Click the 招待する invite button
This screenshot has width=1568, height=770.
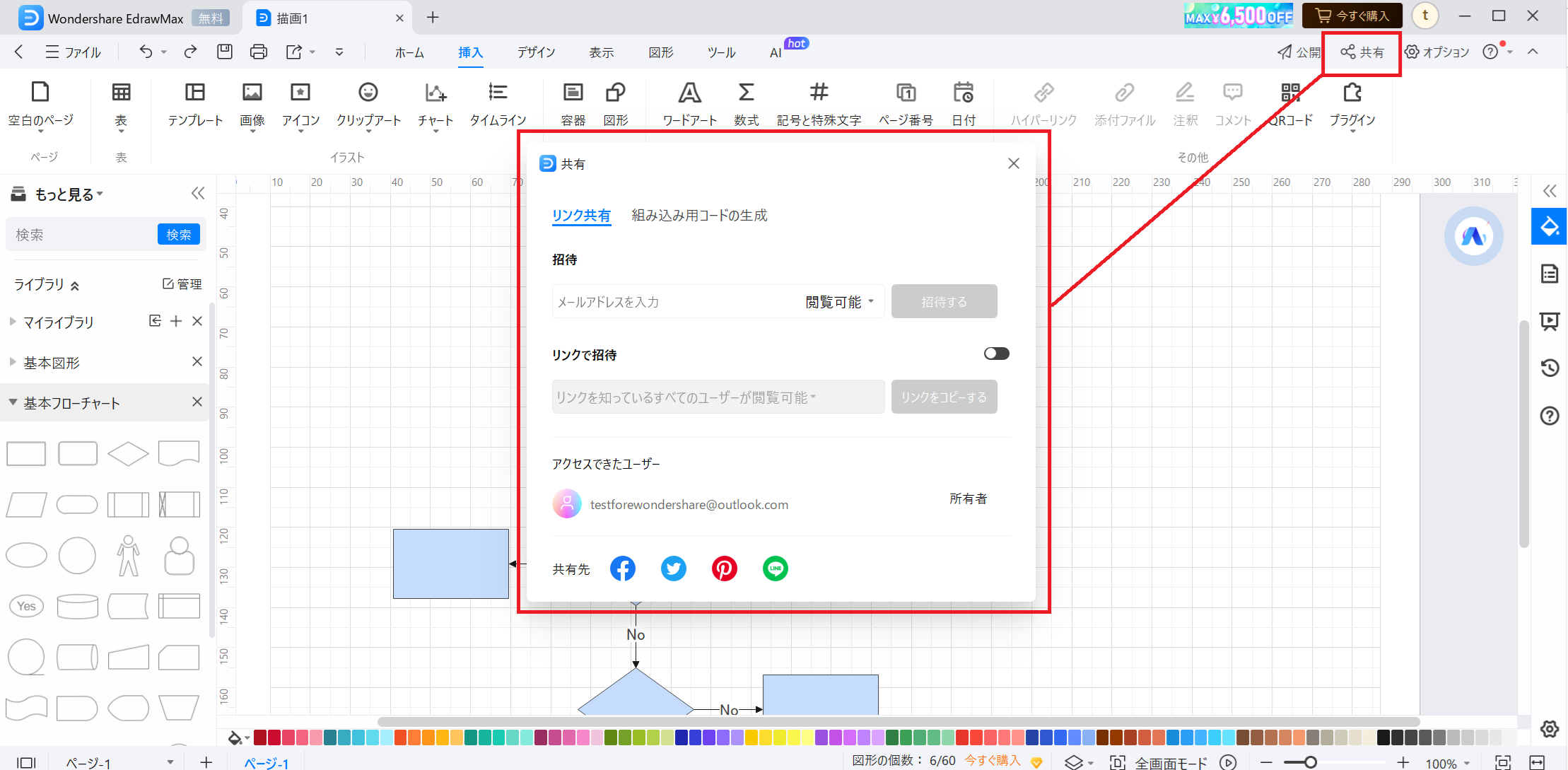click(x=944, y=302)
